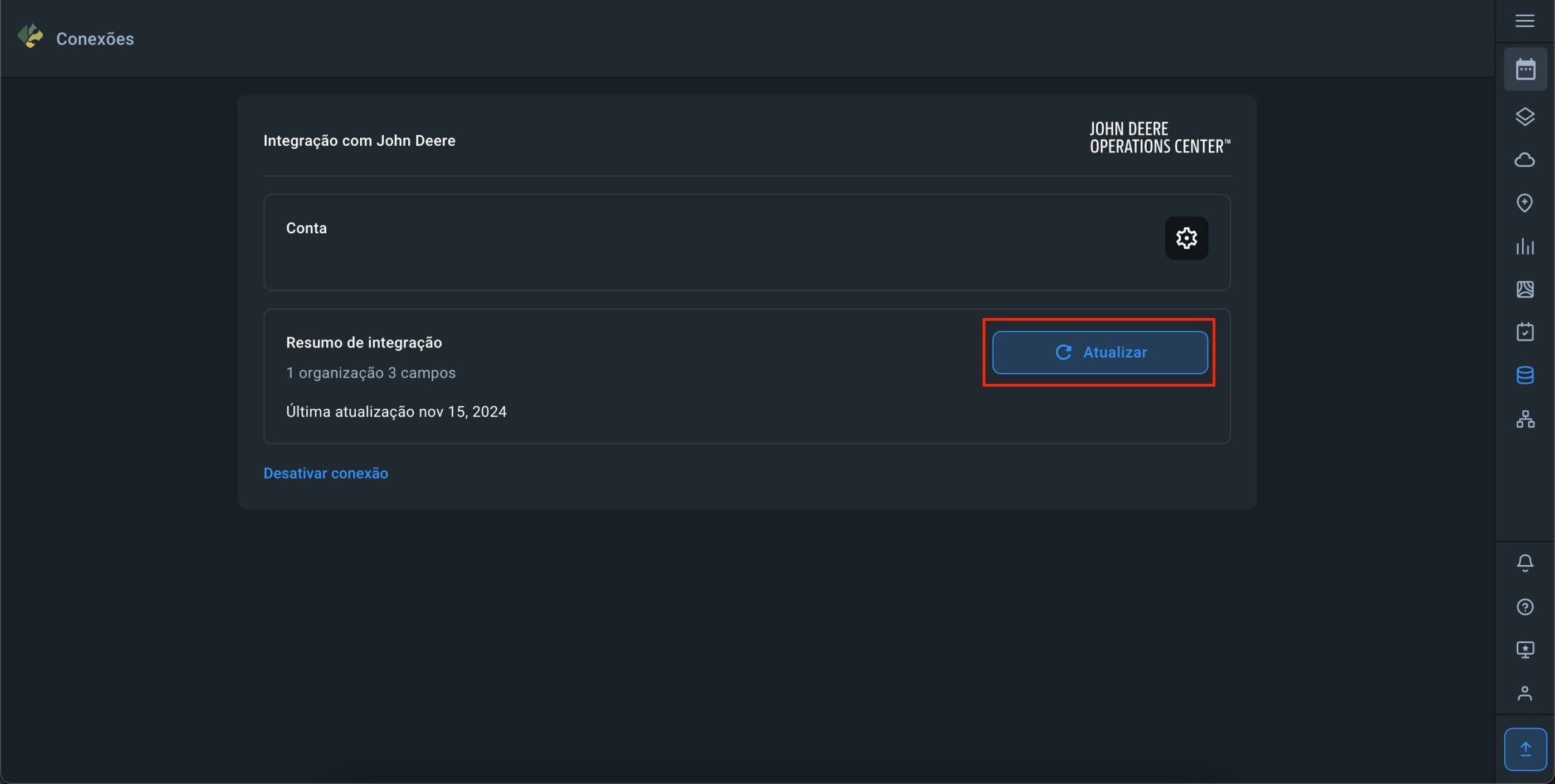Open the calendar icon in sidebar
This screenshot has width=1555, height=784.
pyautogui.click(x=1525, y=69)
